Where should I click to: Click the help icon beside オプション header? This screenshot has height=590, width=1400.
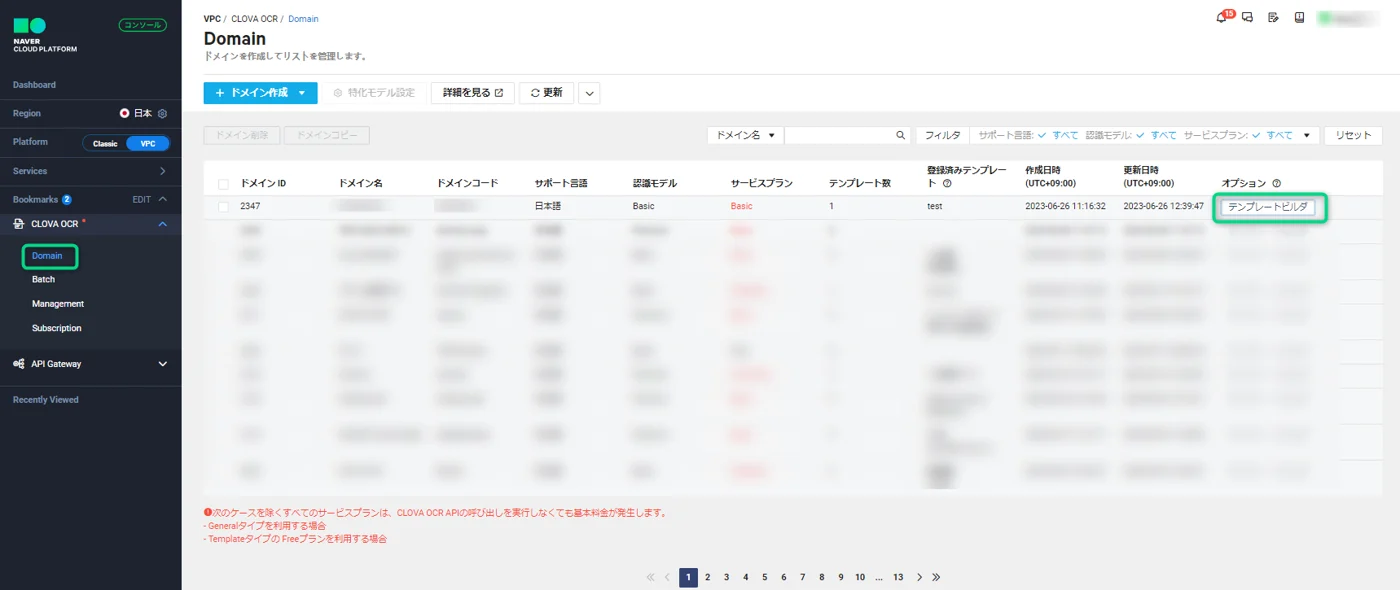coord(1277,184)
